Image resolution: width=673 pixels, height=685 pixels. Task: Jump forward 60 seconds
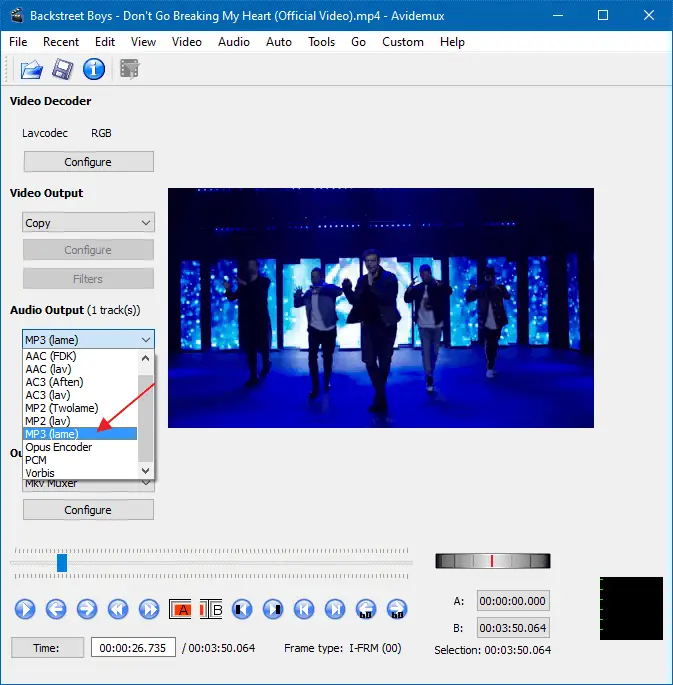pos(397,609)
